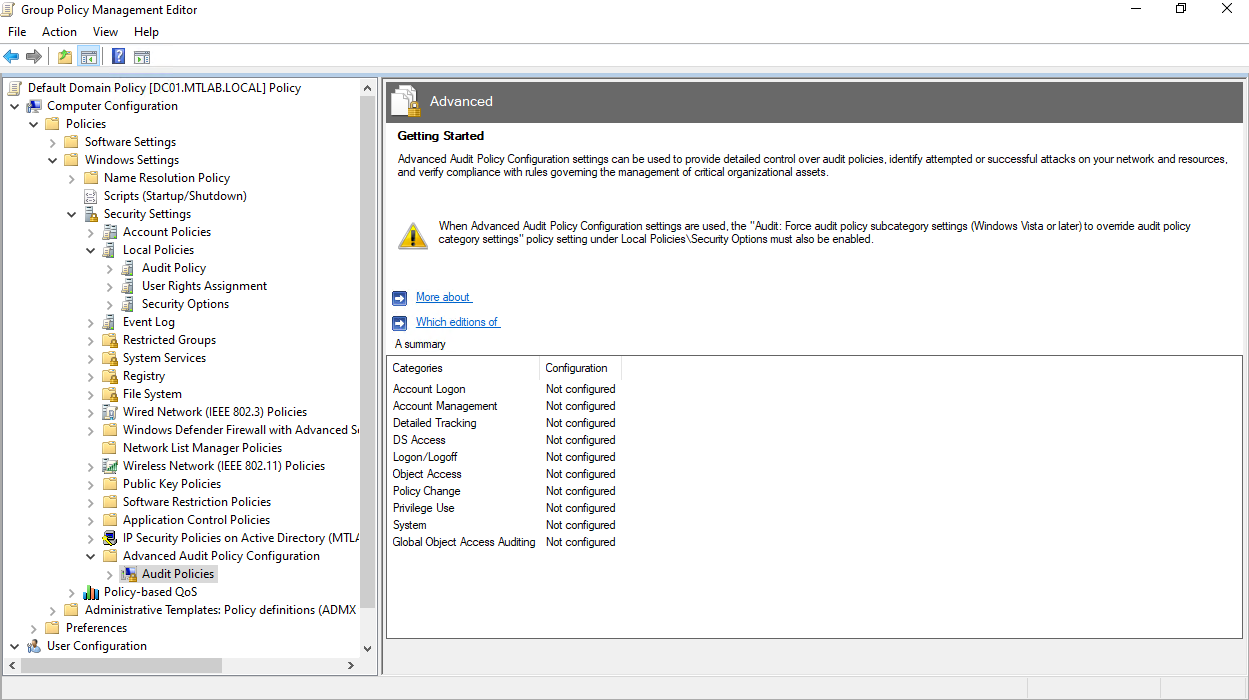Image resolution: width=1249 pixels, height=700 pixels.
Task: Select the Logon/Logoff category row
Action: point(504,457)
